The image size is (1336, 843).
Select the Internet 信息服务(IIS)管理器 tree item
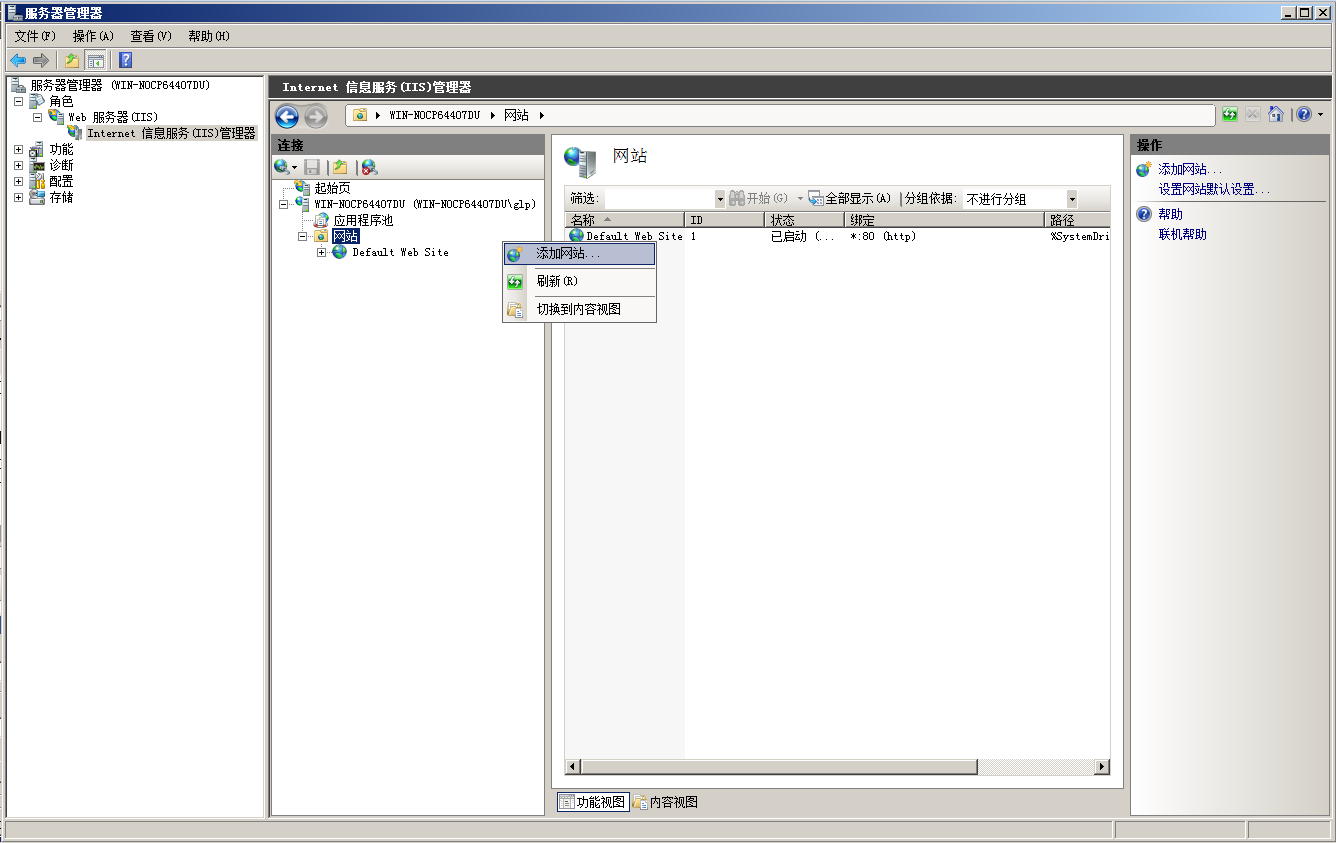click(171, 133)
